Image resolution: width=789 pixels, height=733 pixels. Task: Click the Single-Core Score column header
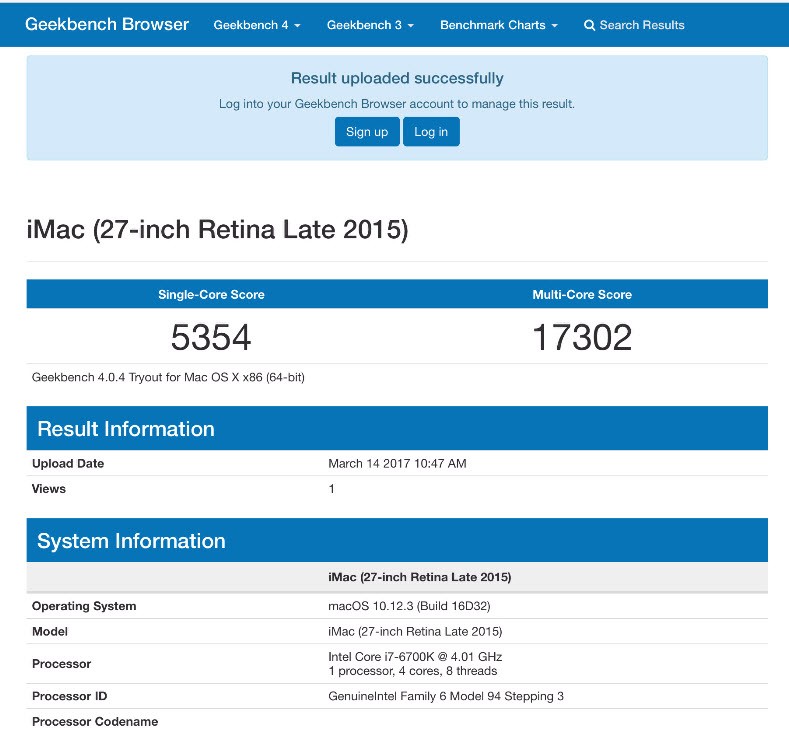tap(211, 295)
